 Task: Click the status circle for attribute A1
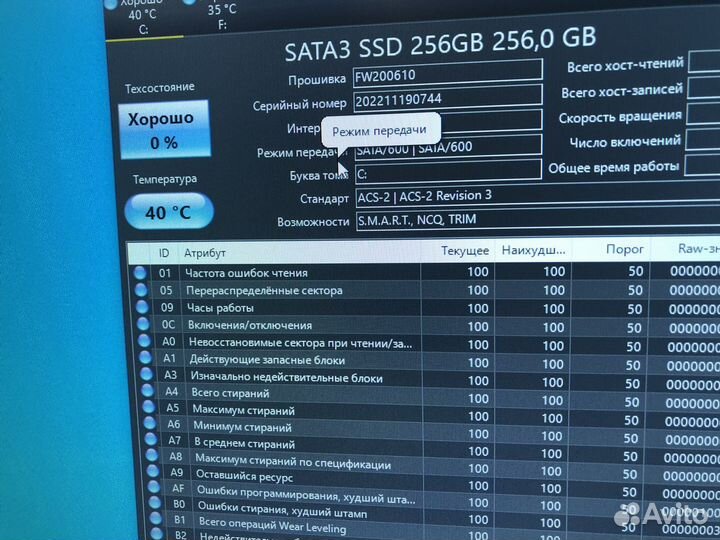point(143,359)
